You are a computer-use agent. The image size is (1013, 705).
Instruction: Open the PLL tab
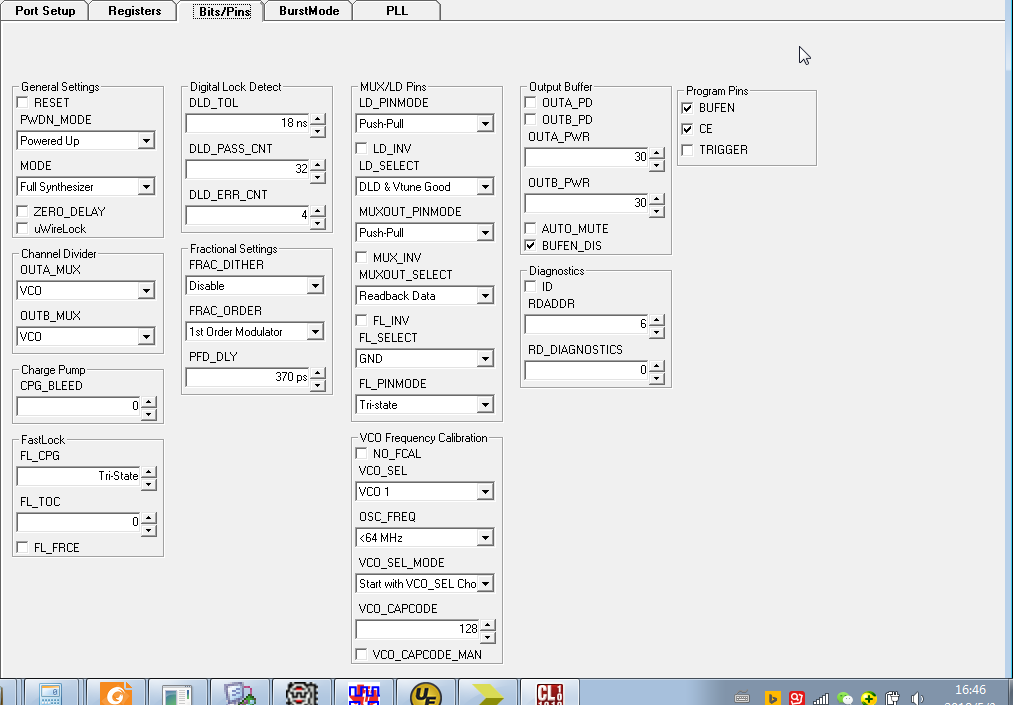pyautogui.click(x=397, y=11)
